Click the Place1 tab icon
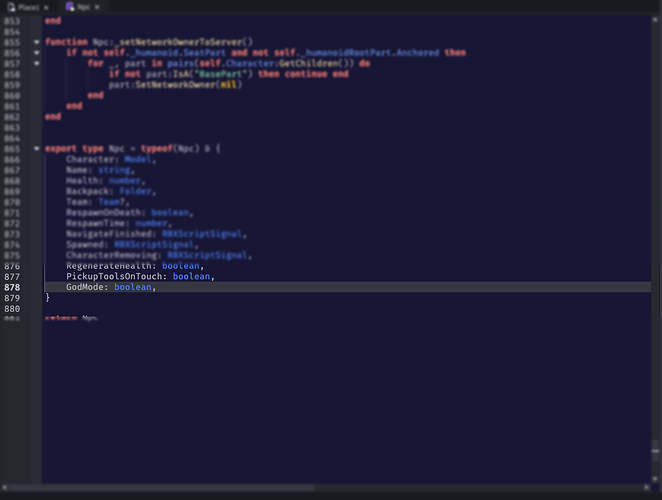Viewport: 662px width, 500px height. point(11,7)
